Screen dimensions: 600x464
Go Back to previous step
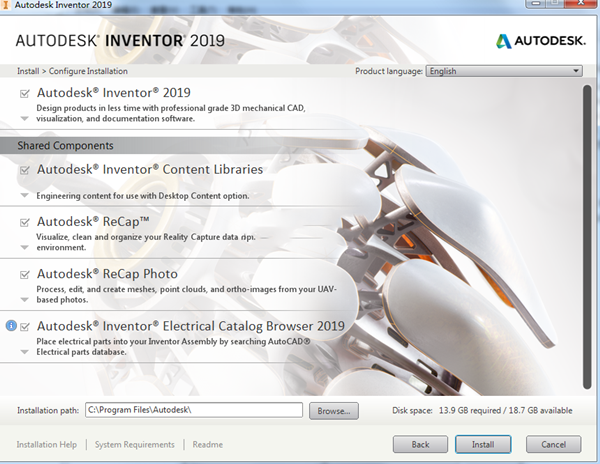420,444
